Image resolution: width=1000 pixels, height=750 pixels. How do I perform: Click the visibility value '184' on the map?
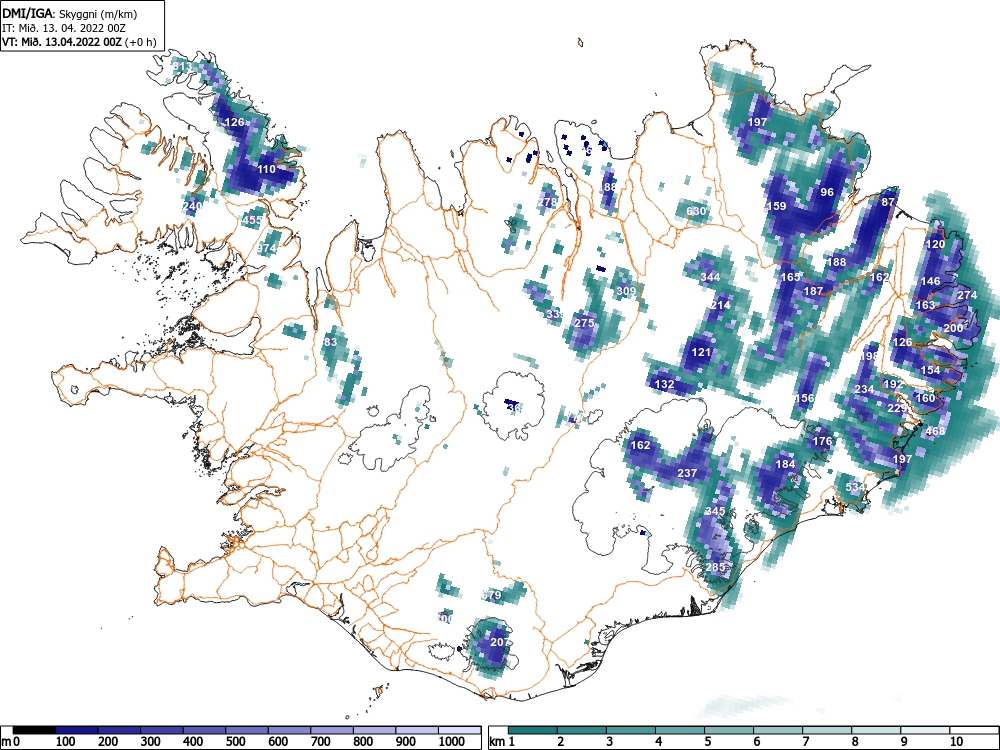point(785,464)
